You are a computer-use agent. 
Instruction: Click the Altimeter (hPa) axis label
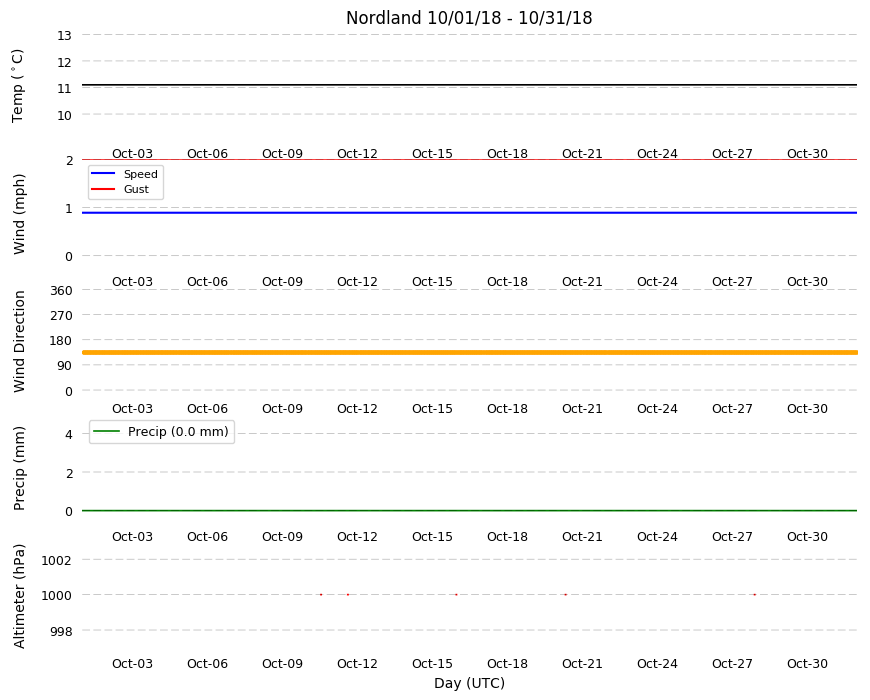[x=19, y=596]
